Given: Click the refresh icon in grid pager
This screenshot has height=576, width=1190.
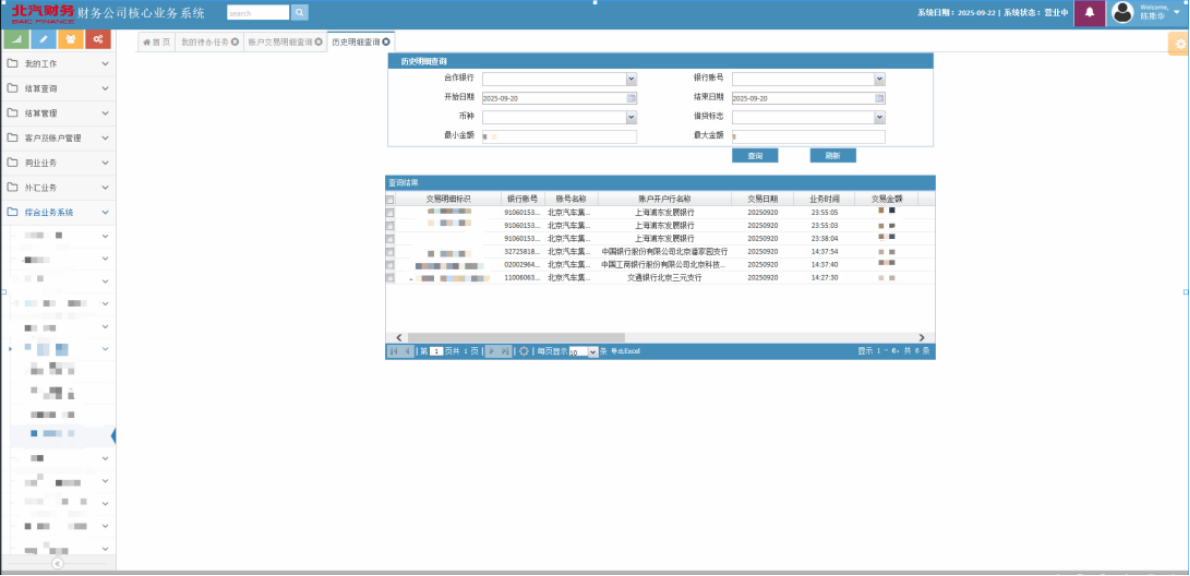Looking at the screenshot, I should pyautogui.click(x=524, y=351).
